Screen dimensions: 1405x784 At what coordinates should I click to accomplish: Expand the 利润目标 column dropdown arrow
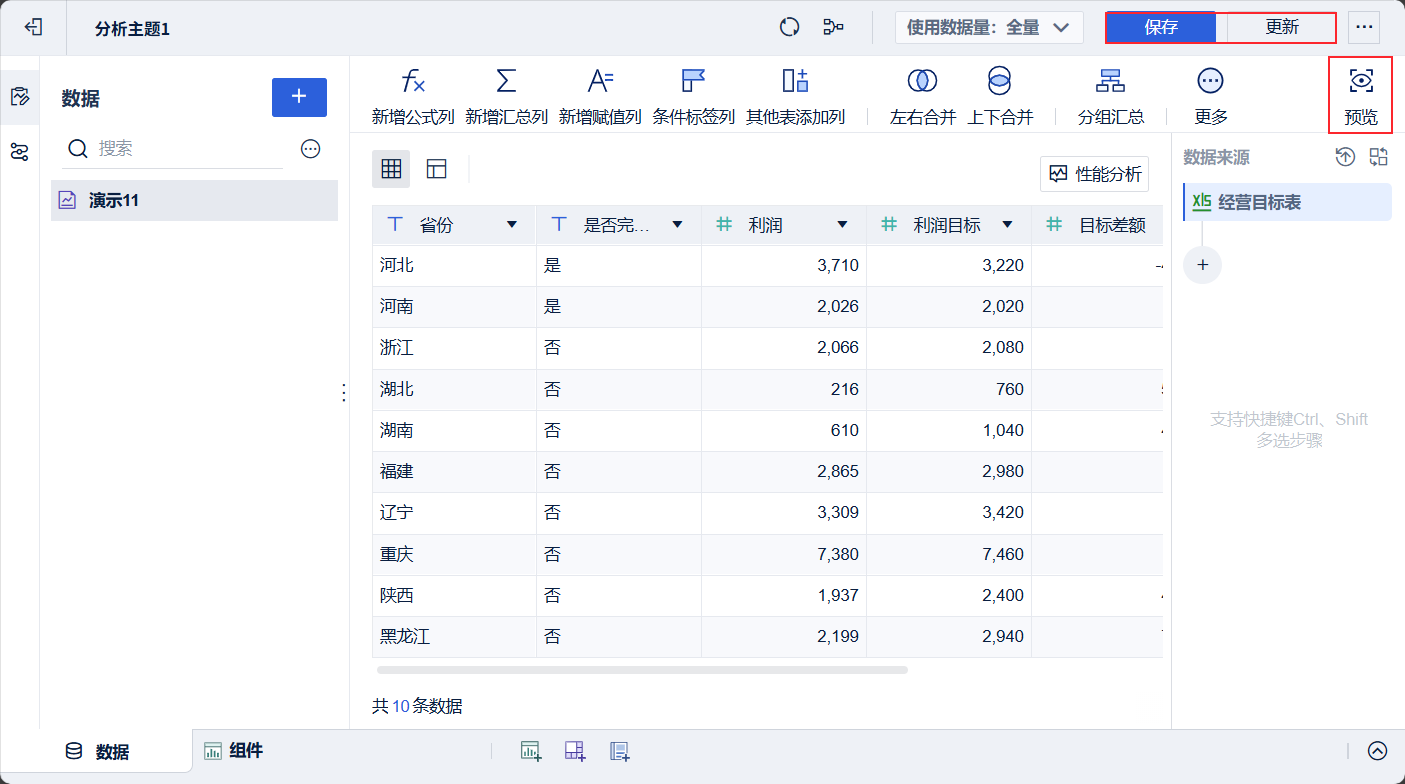(x=1007, y=225)
